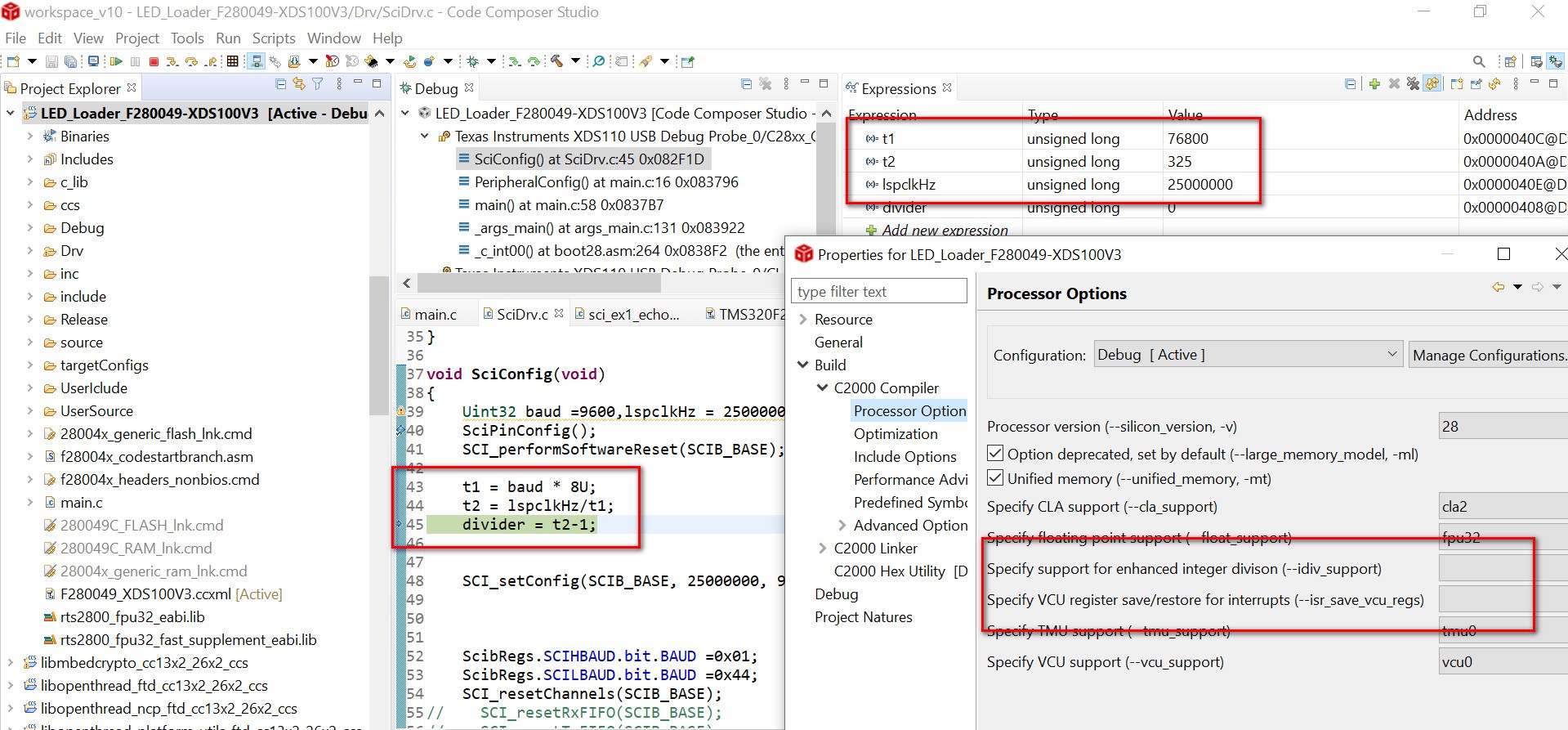
Task: Uncheck the large memory model option
Action: (995, 454)
